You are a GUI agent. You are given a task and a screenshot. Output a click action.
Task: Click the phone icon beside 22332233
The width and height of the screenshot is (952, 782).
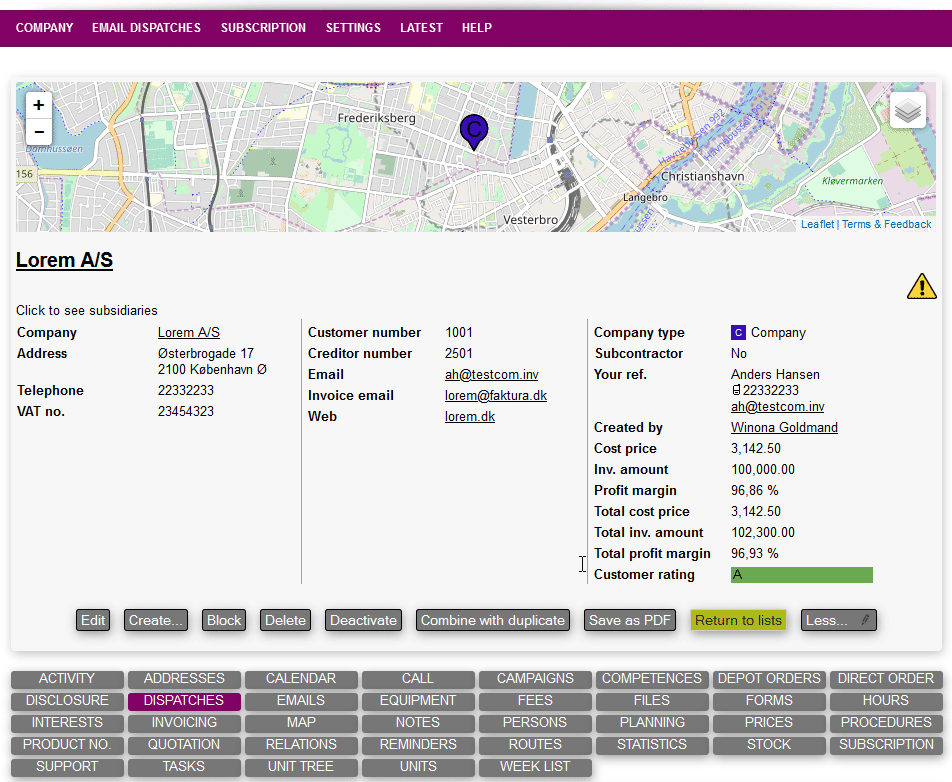click(x=736, y=390)
